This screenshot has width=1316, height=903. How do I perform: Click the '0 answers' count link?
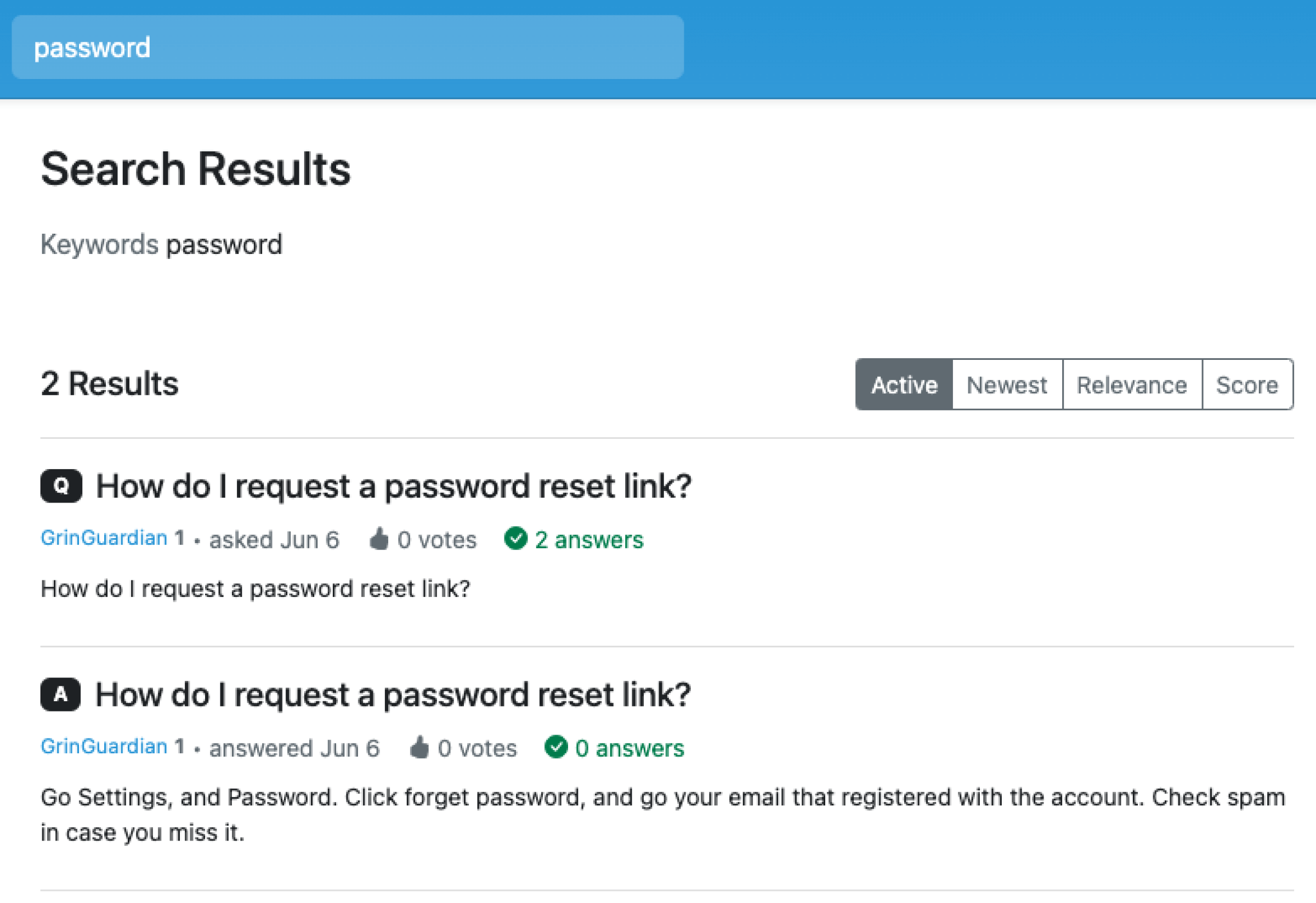(629, 748)
